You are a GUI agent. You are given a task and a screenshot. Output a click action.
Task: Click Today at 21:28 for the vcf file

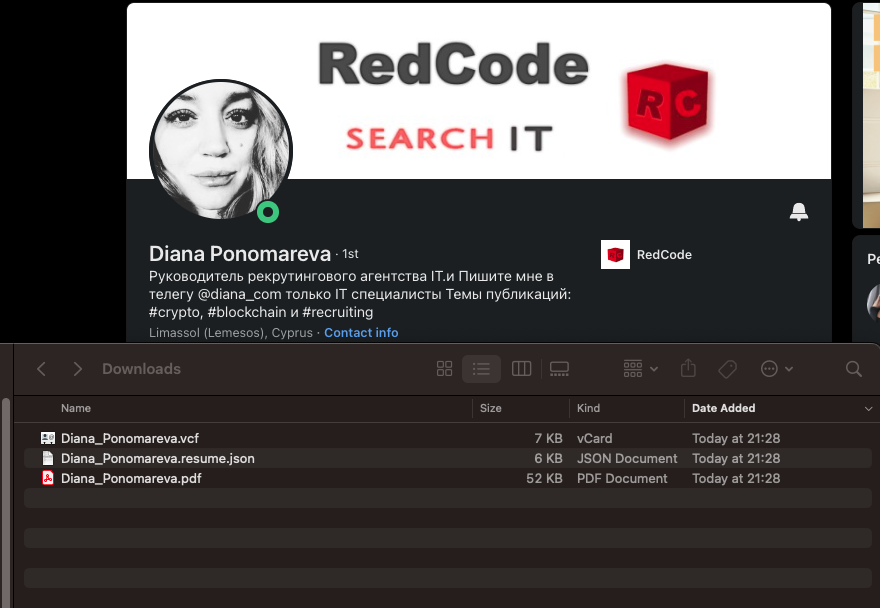click(x=736, y=438)
